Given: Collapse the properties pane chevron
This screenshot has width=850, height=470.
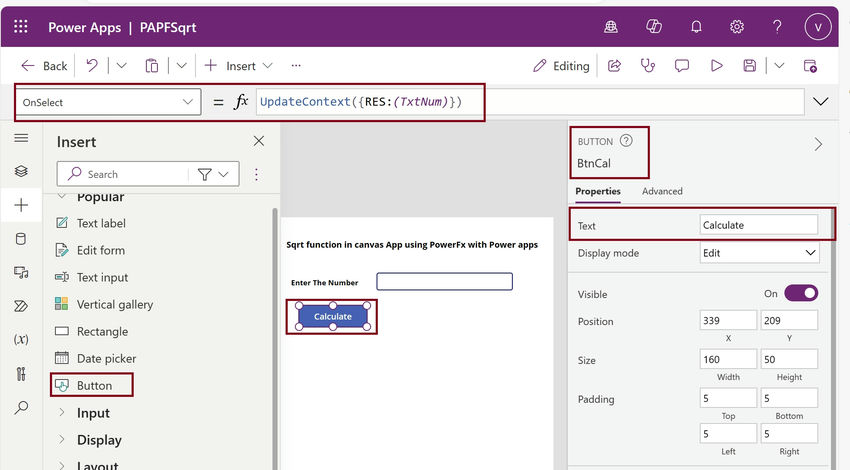Looking at the screenshot, I should (819, 144).
